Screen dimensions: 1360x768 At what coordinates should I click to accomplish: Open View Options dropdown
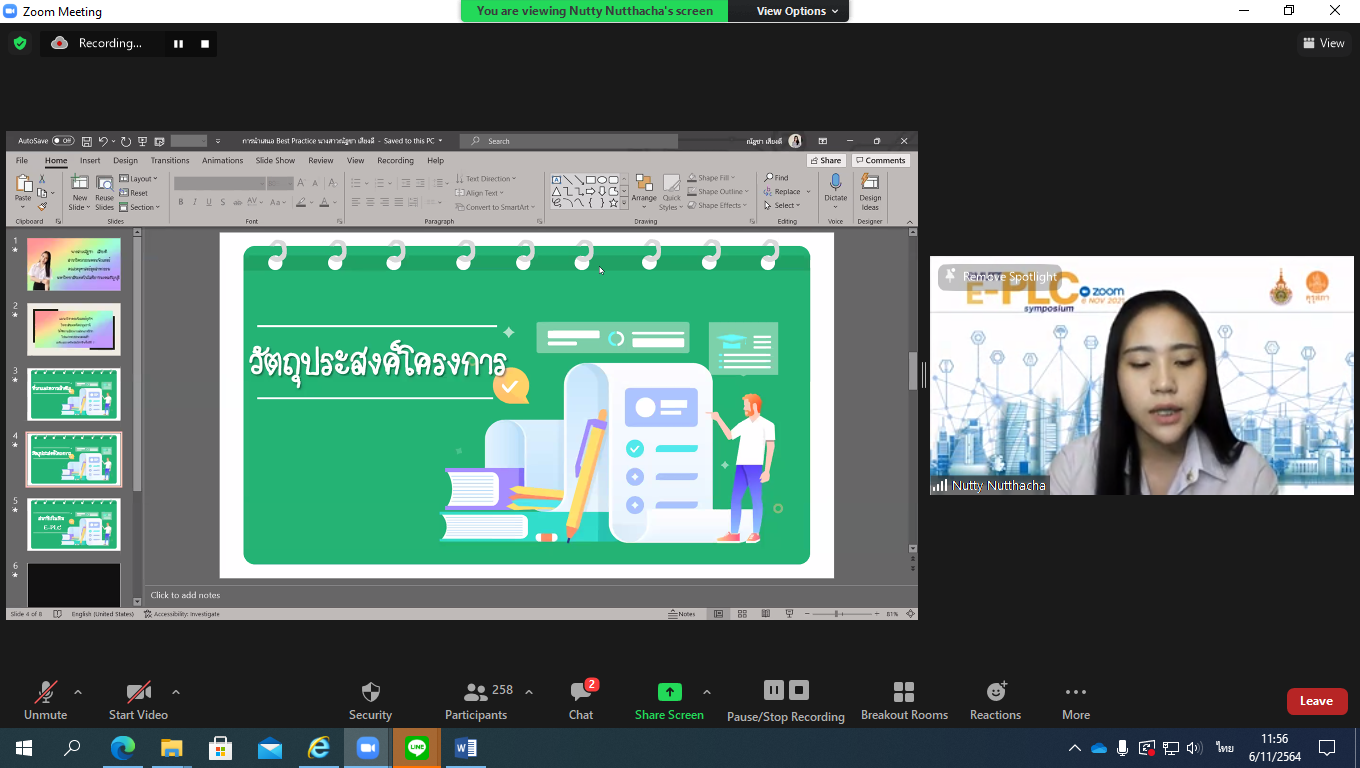[797, 11]
